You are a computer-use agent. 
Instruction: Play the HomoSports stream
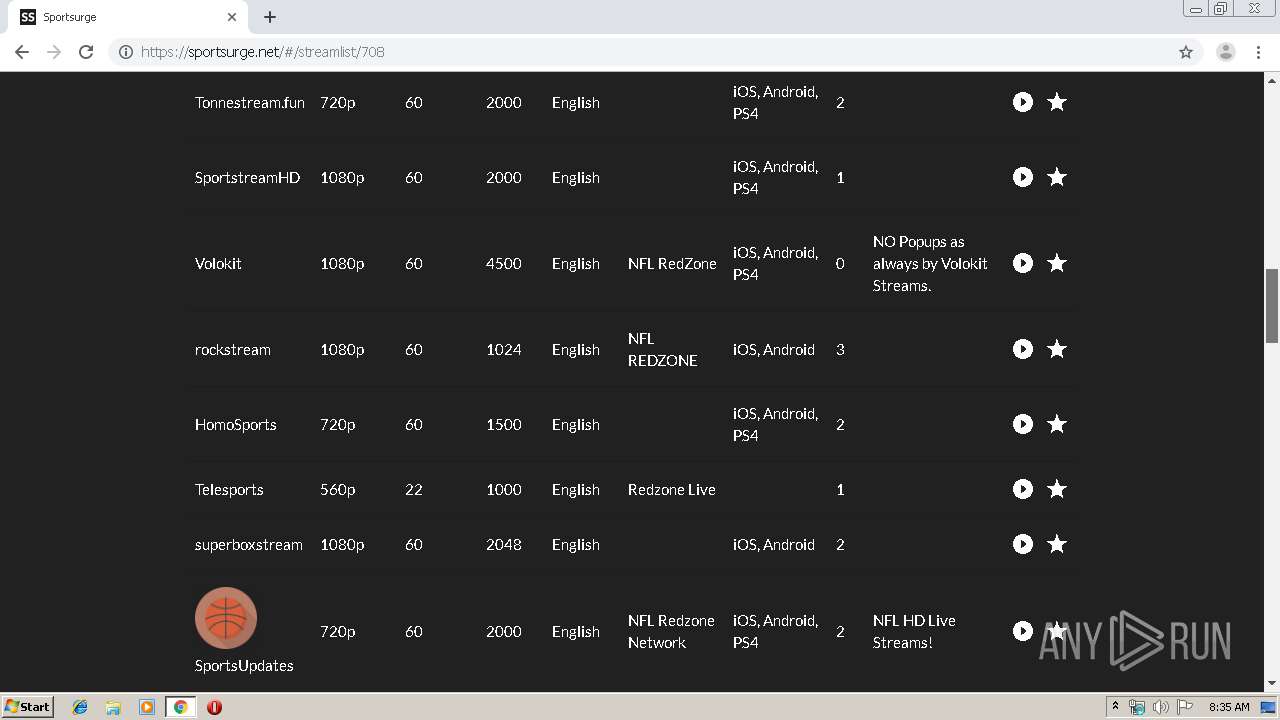(x=1022, y=424)
